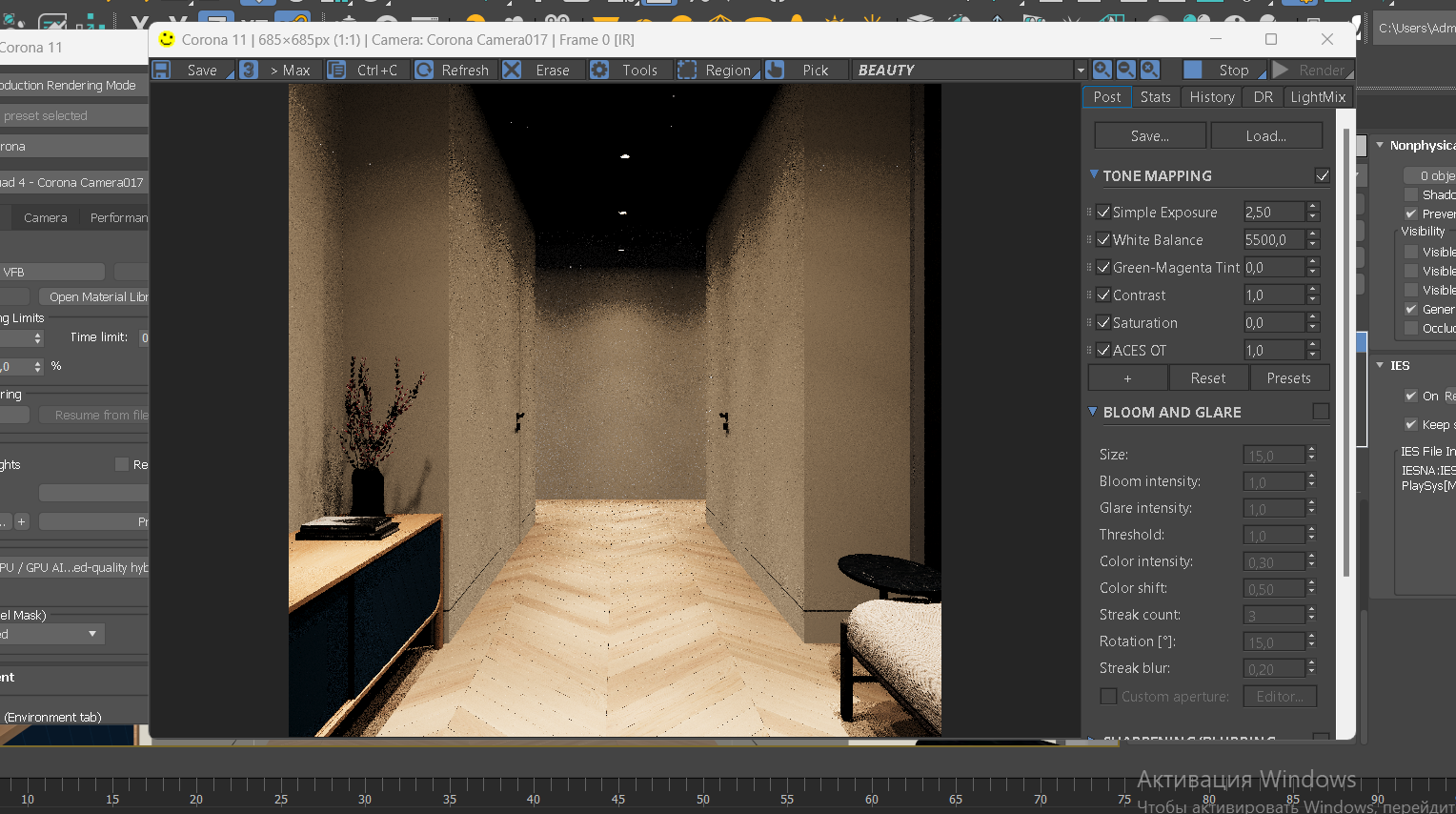Switch to the Post tab
Screen dimensions: 1456x814
coord(1107,97)
